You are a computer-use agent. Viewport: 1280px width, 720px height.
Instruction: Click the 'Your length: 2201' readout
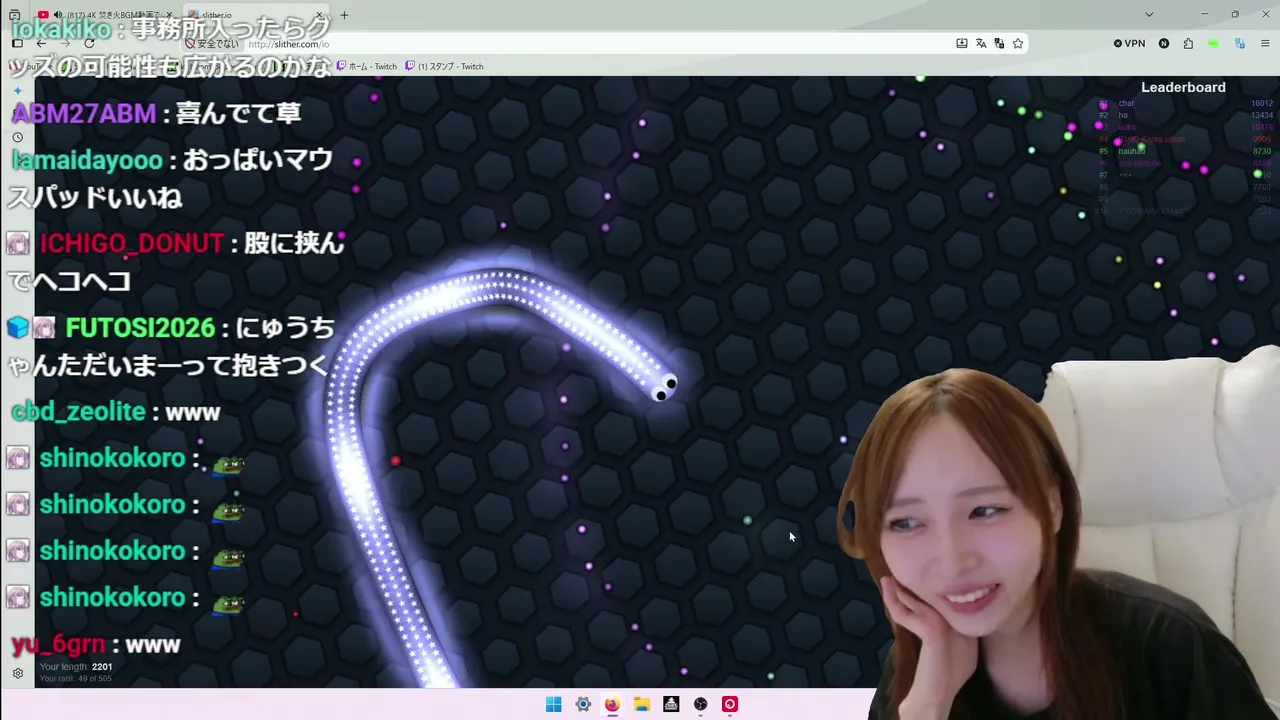click(76, 667)
